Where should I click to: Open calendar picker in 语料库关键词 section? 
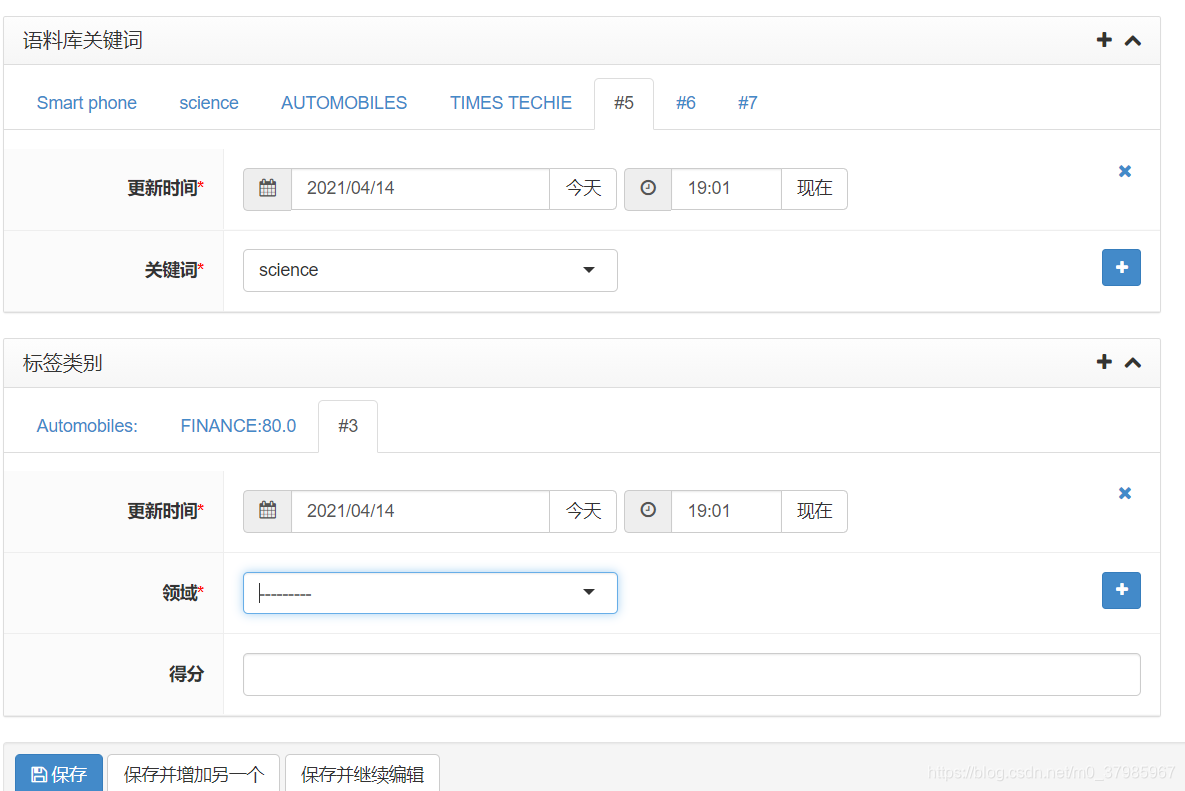pos(268,189)
